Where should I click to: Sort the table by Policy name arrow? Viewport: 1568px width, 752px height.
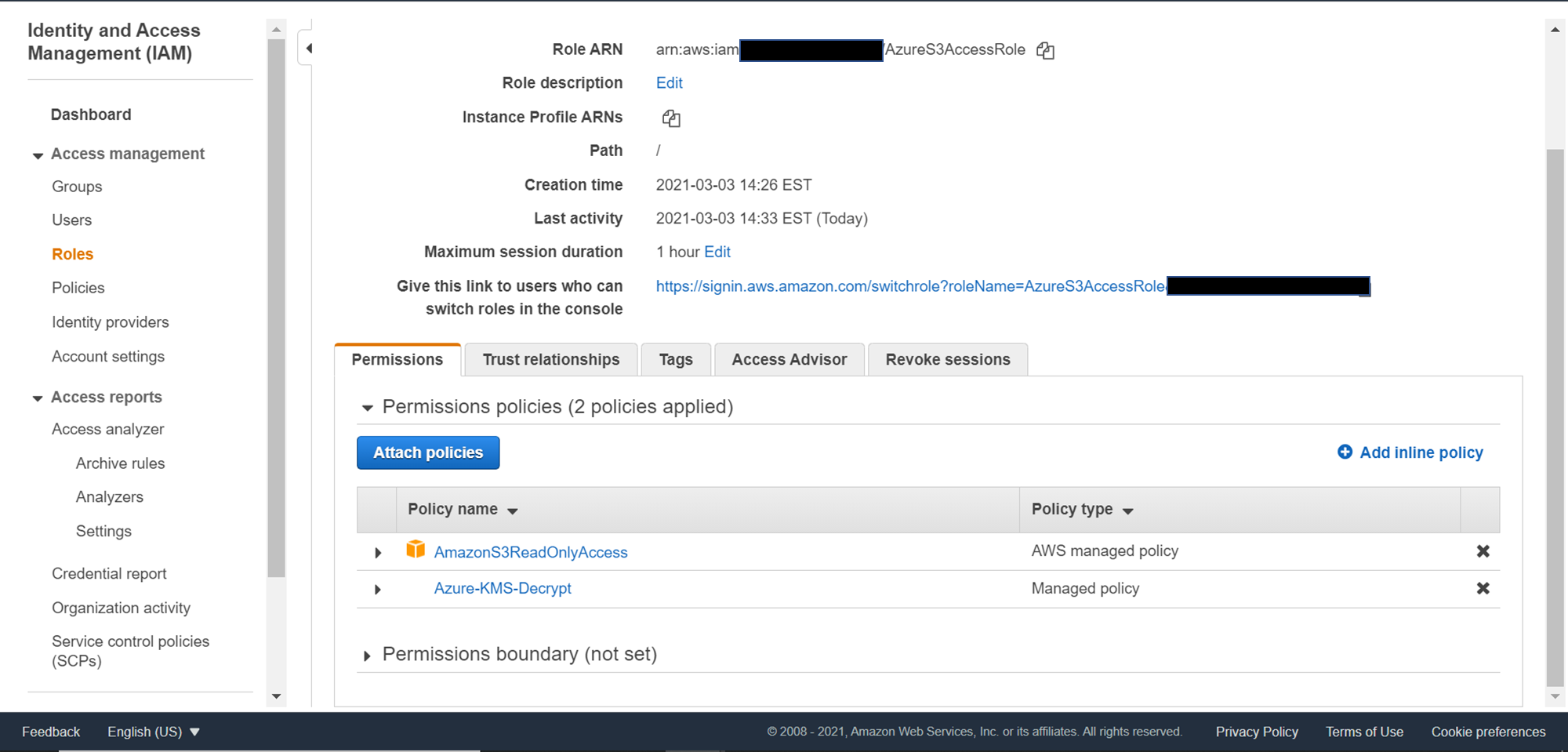click(513, 511)
